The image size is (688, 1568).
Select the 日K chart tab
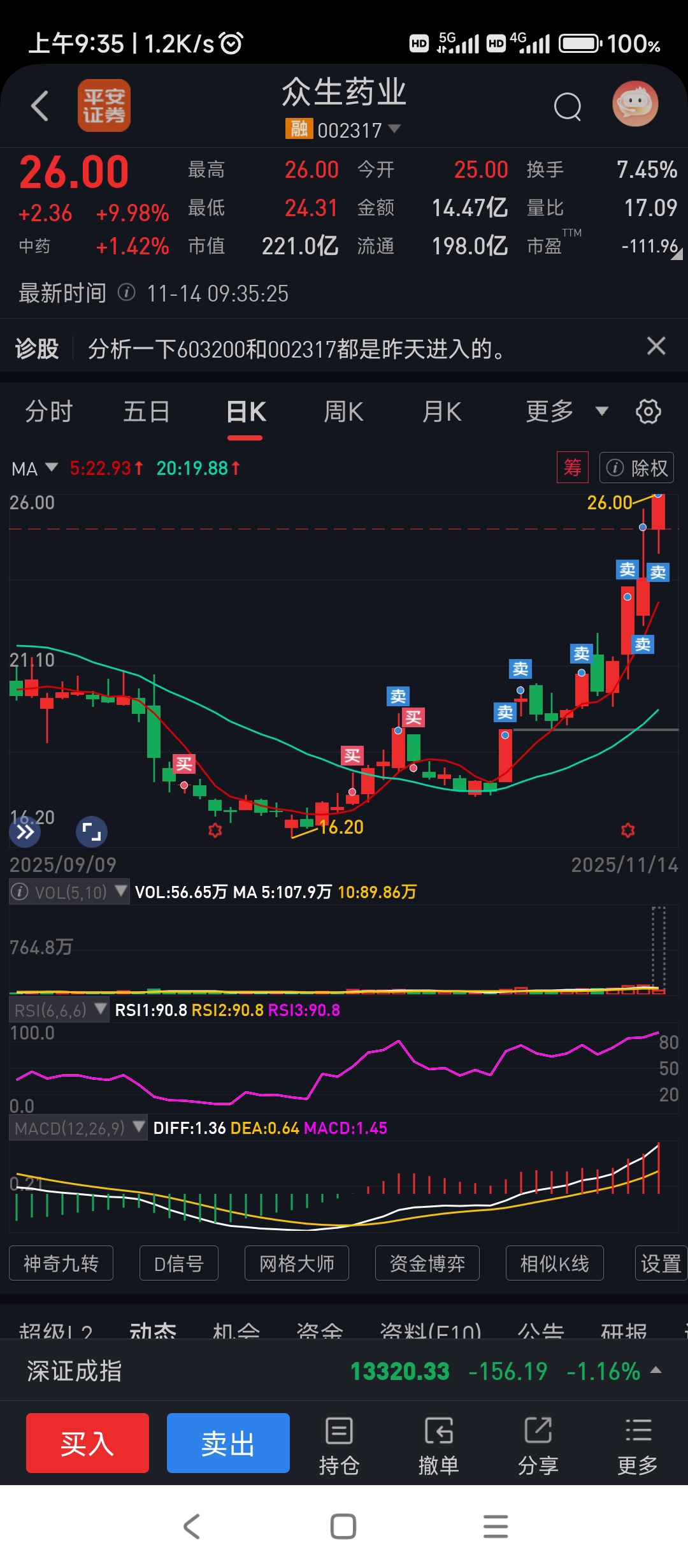click(246, 412)
